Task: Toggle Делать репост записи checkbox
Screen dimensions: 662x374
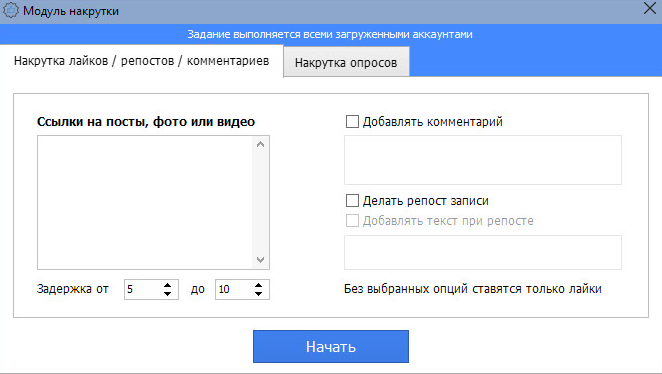Action: (352, 201)
